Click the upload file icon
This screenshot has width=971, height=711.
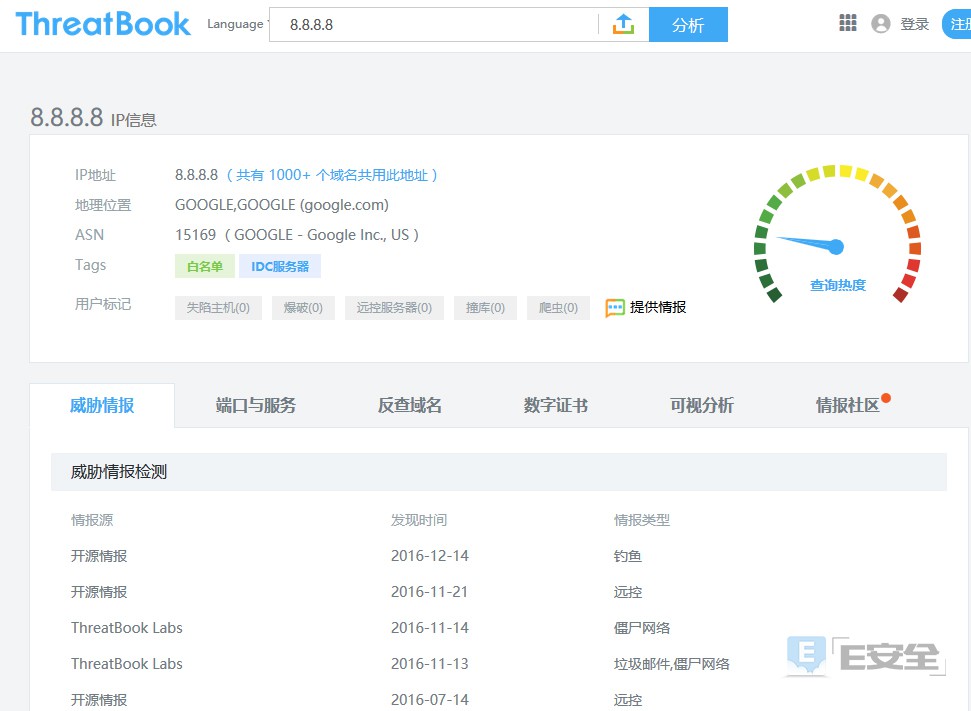(623, 25)
